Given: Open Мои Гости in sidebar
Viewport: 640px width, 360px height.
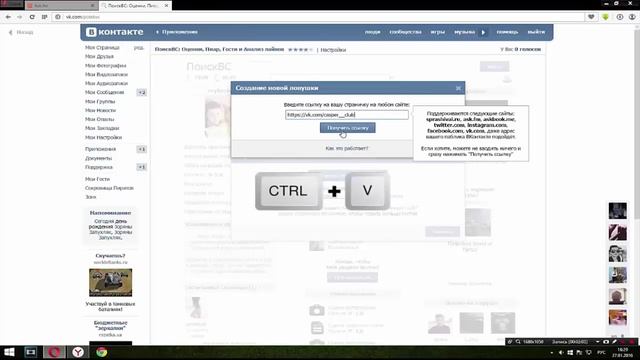Looking at the screenshot, I should click(97, 179).
